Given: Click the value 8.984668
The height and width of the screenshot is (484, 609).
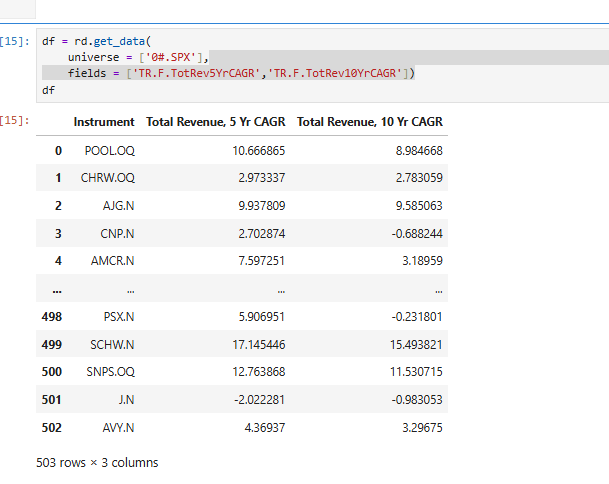Looking at the screenshot, I should [x=419, y=151].
